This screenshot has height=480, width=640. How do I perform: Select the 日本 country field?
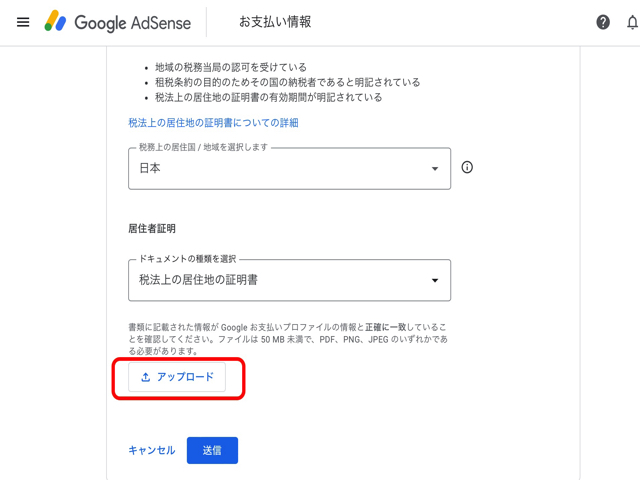[280, 169]
